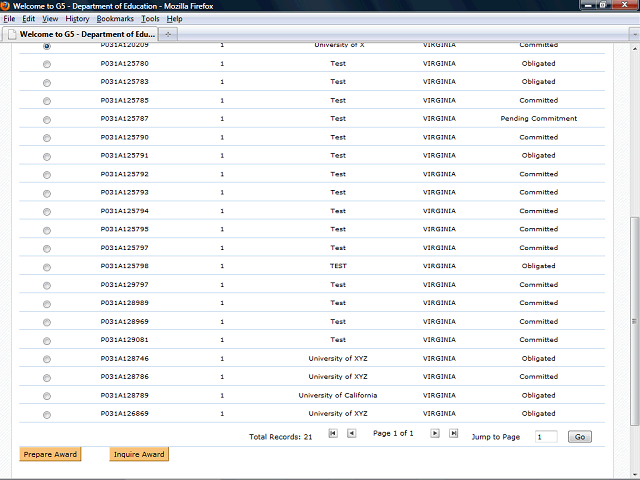Open the Bookmarks menu

point(115,19)
